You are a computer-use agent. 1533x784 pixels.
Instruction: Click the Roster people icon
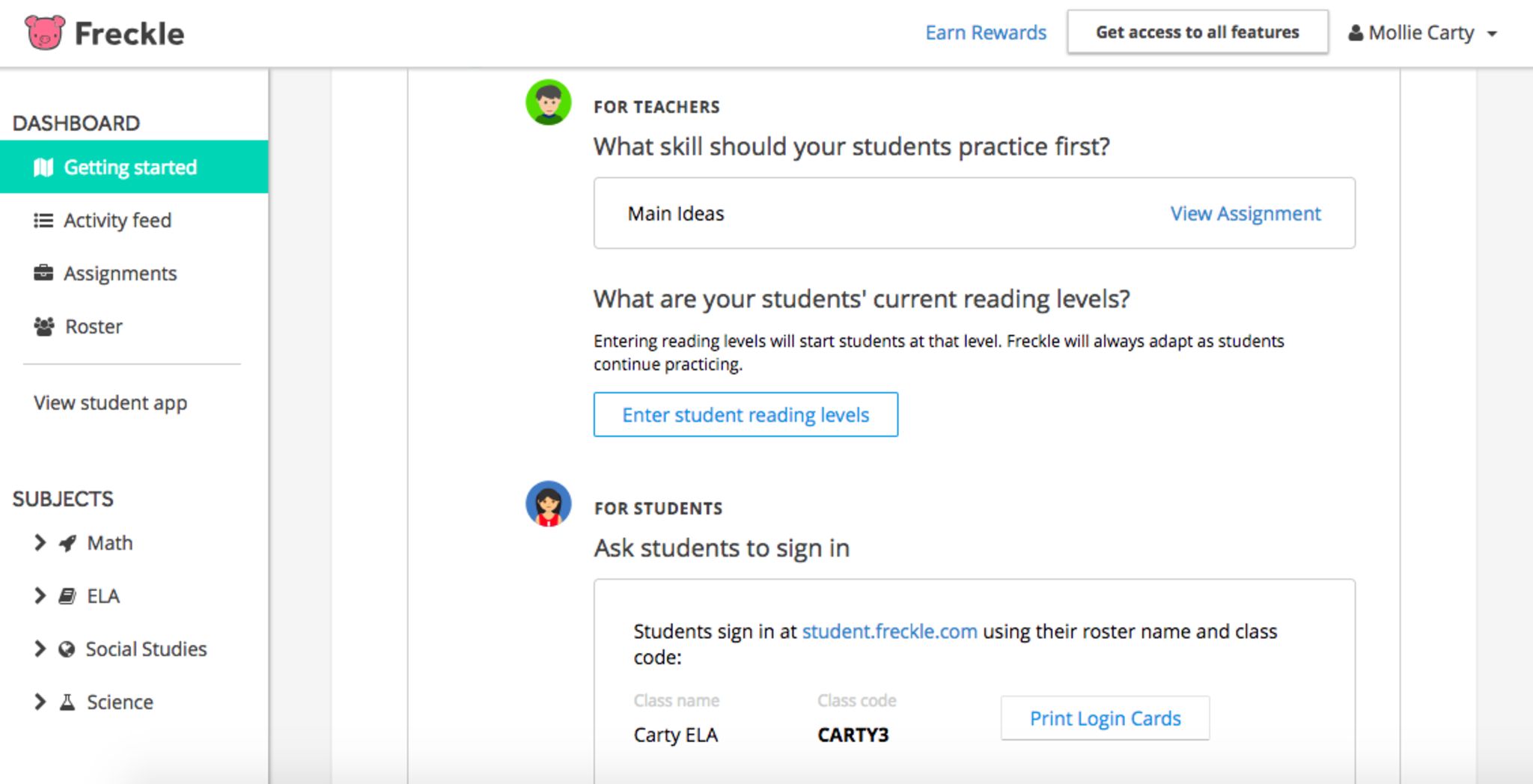[44, 326]
